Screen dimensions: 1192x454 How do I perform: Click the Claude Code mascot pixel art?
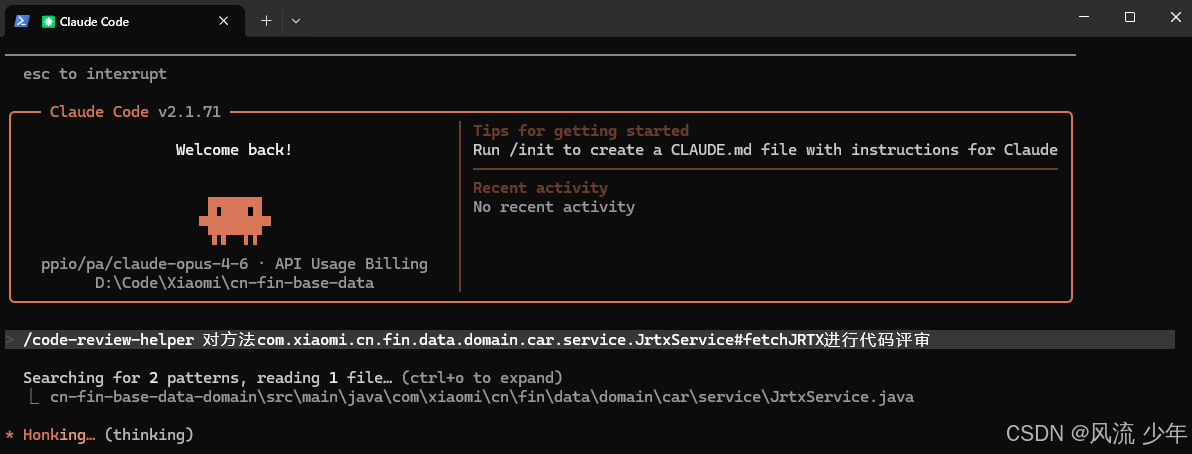point(235,221)
